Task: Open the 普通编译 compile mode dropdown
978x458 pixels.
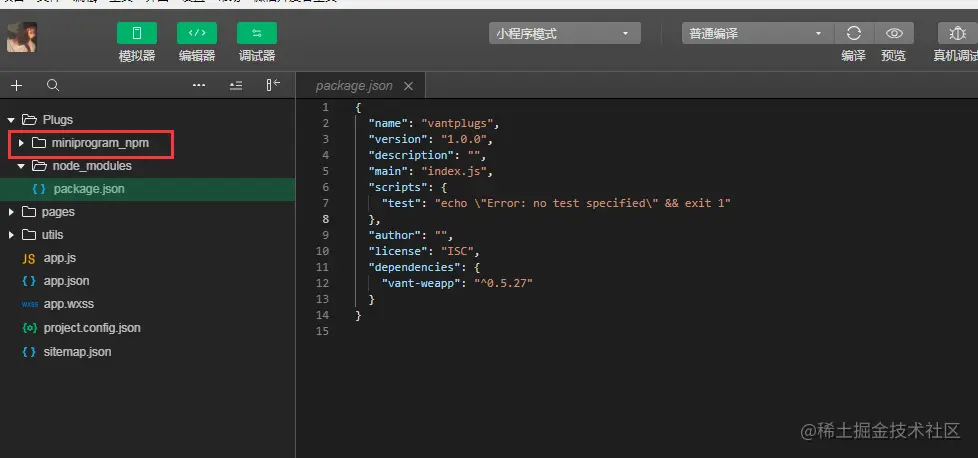Action: click(x=758, y=34)
